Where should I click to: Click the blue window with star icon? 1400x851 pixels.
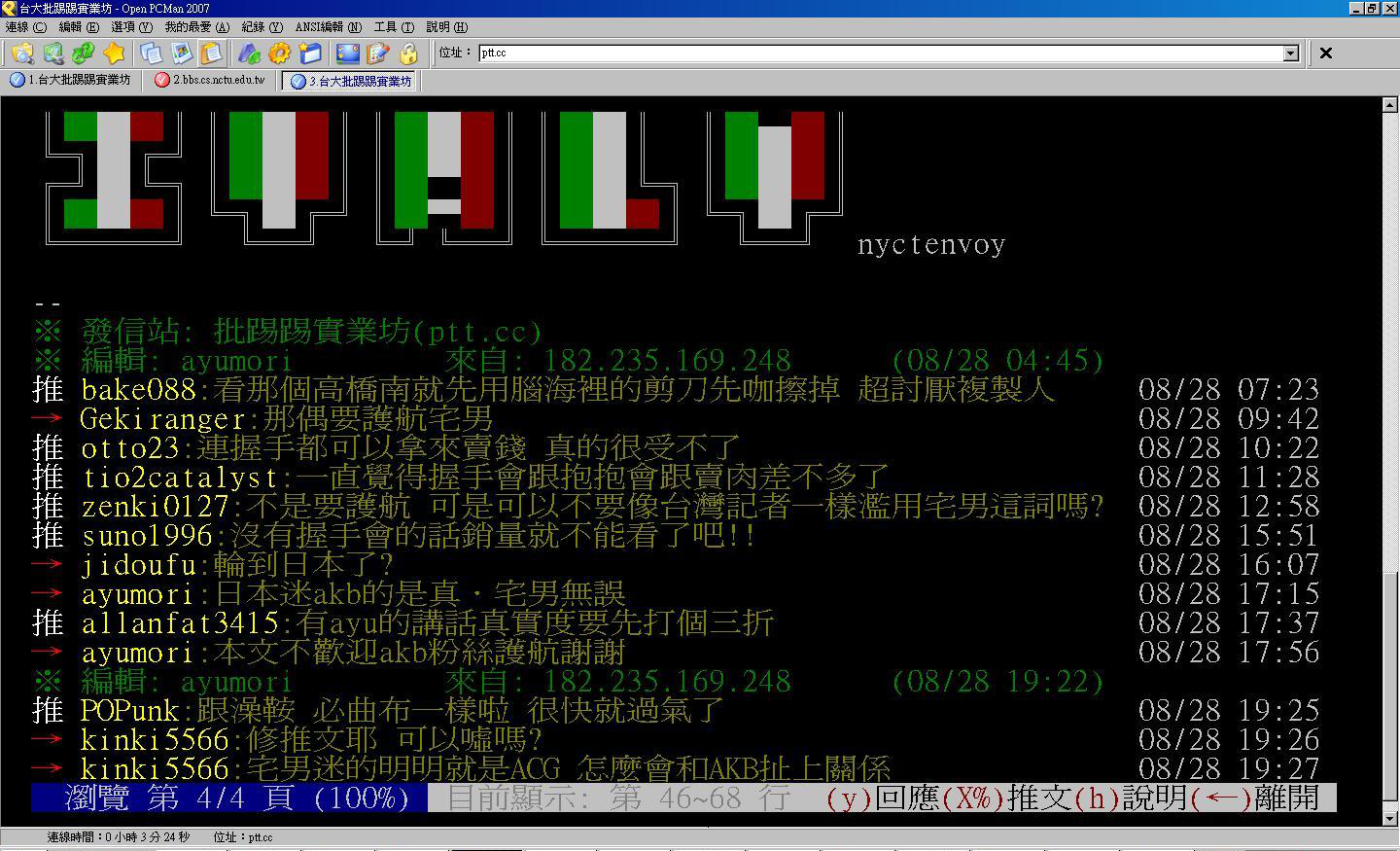(309, 53)
